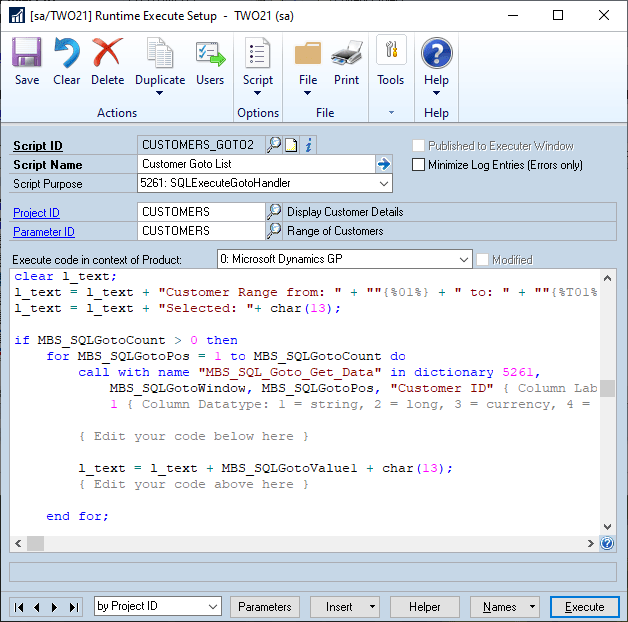Click horizontal scrollbar left arrow
Screen dimensions: 628x622
pyautogui.click(x=18, y=543)
